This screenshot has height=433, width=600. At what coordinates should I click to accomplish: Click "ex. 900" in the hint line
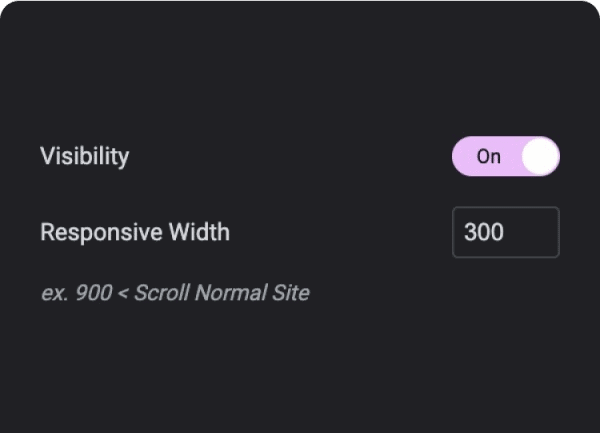click(x=76, y=293)
